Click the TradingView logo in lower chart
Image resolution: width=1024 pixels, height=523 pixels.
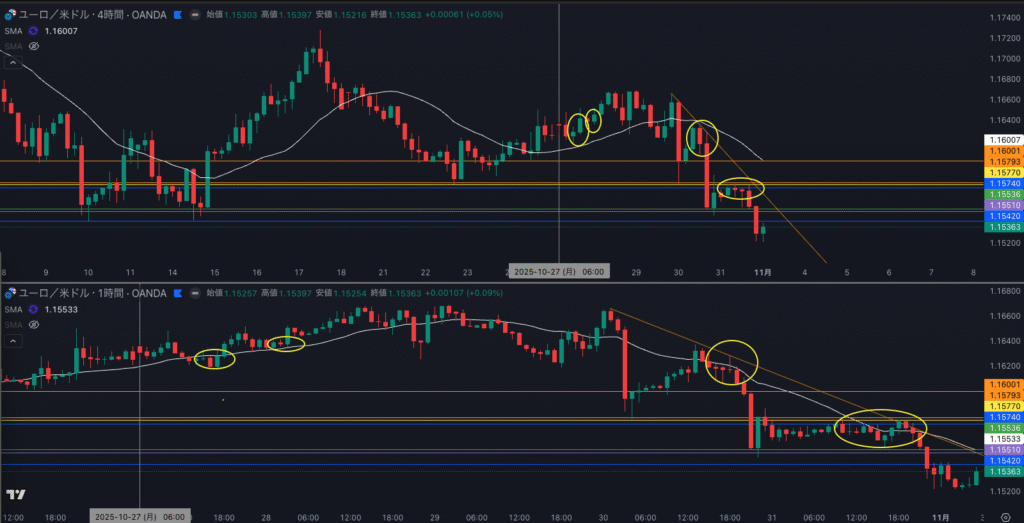[x=15, y=495]
